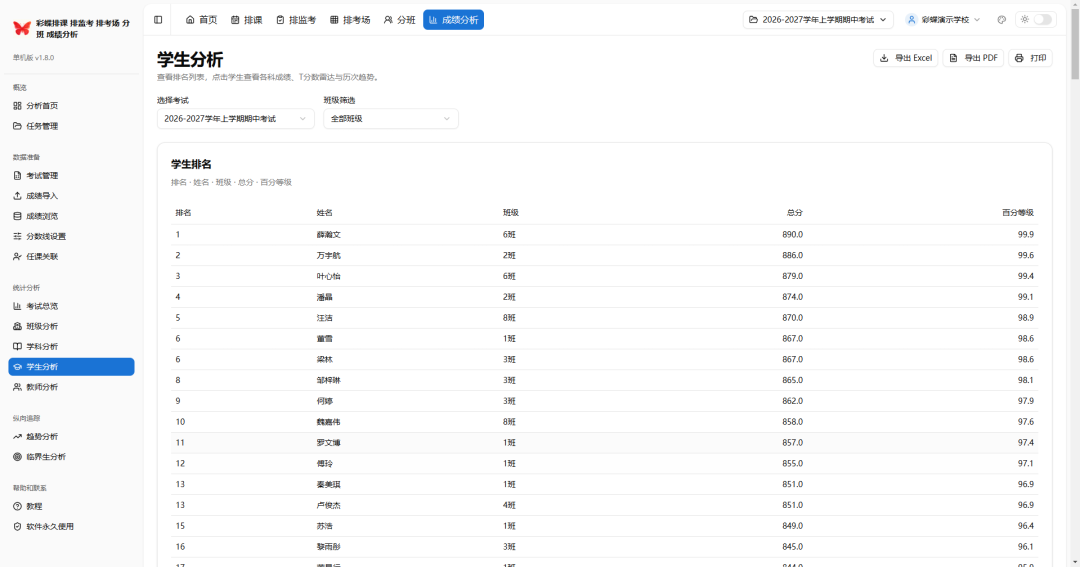Image resolution: width=1080 pixels, height=567 pixels.
Task: Click the red butterfly app logo
Action: [22, 28]
